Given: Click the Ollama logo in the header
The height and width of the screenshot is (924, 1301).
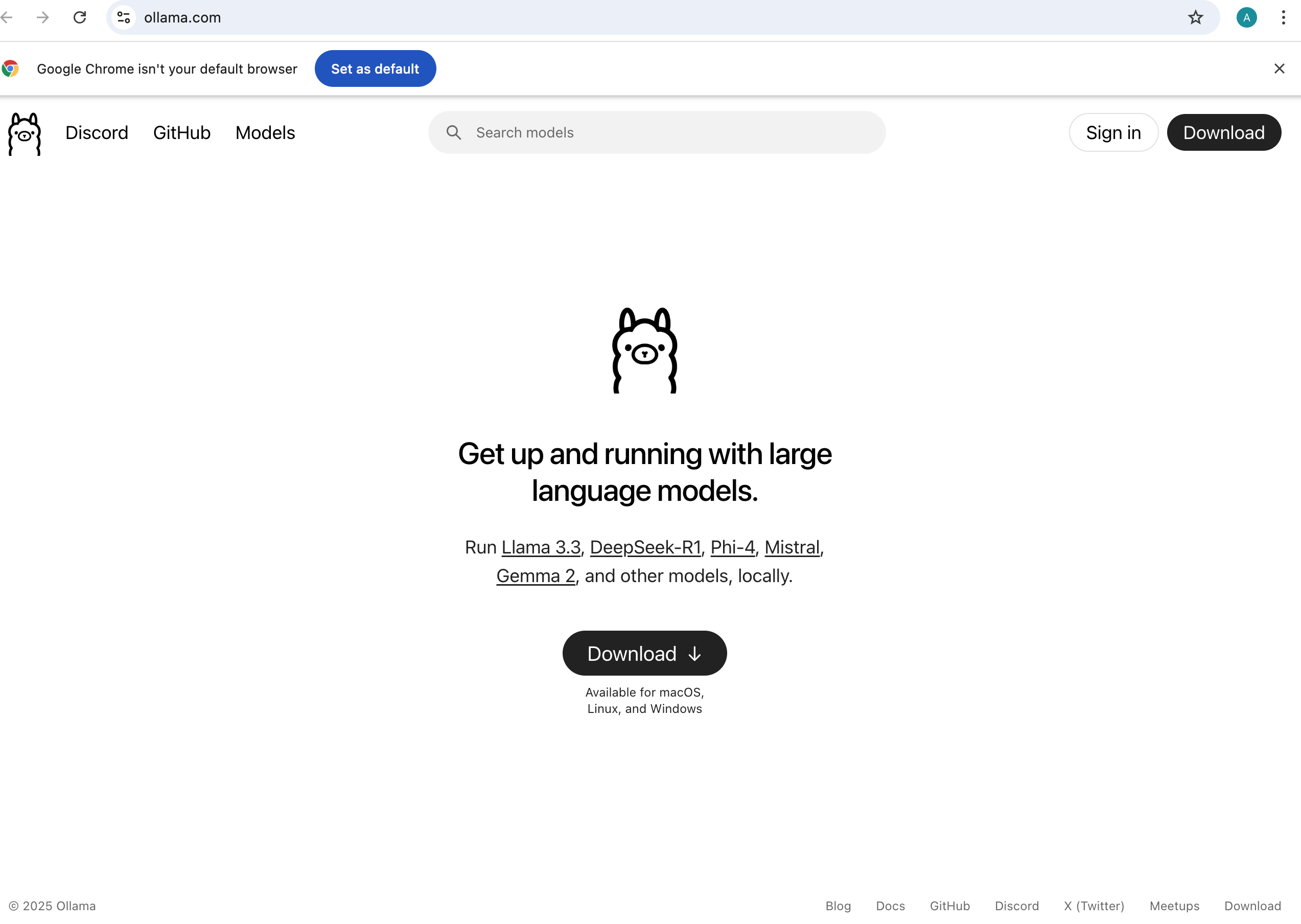Looking at the screenshot, I should (x=25, y=134).
